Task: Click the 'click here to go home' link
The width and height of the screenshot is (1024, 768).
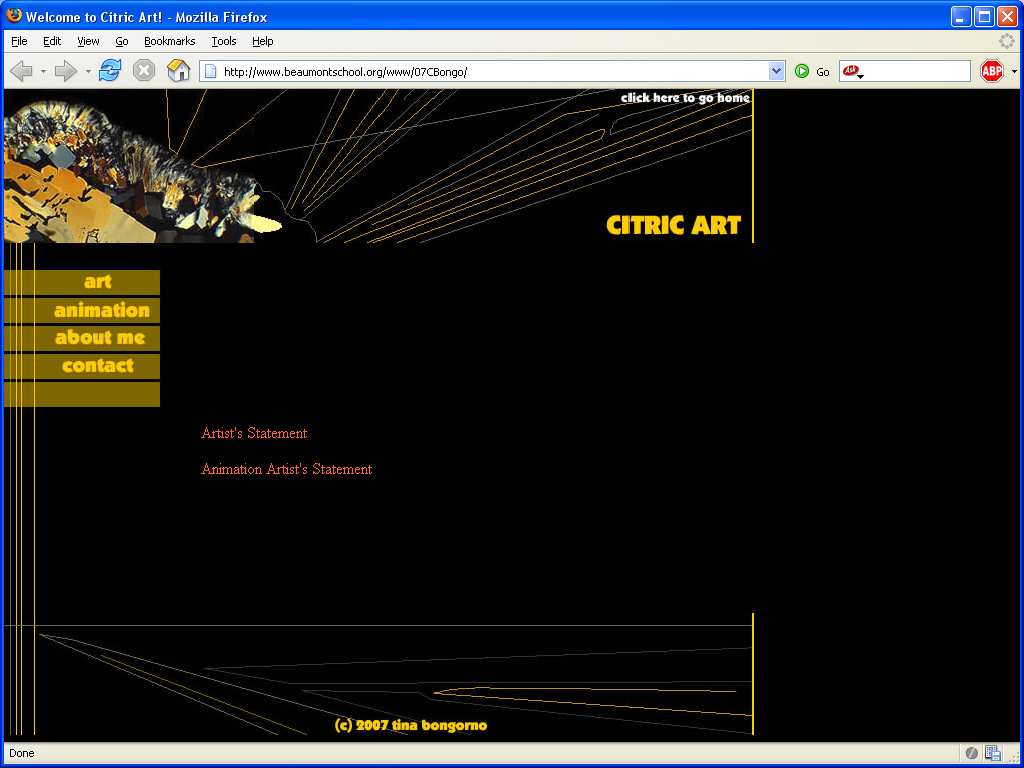Action: tap(685, 98)
